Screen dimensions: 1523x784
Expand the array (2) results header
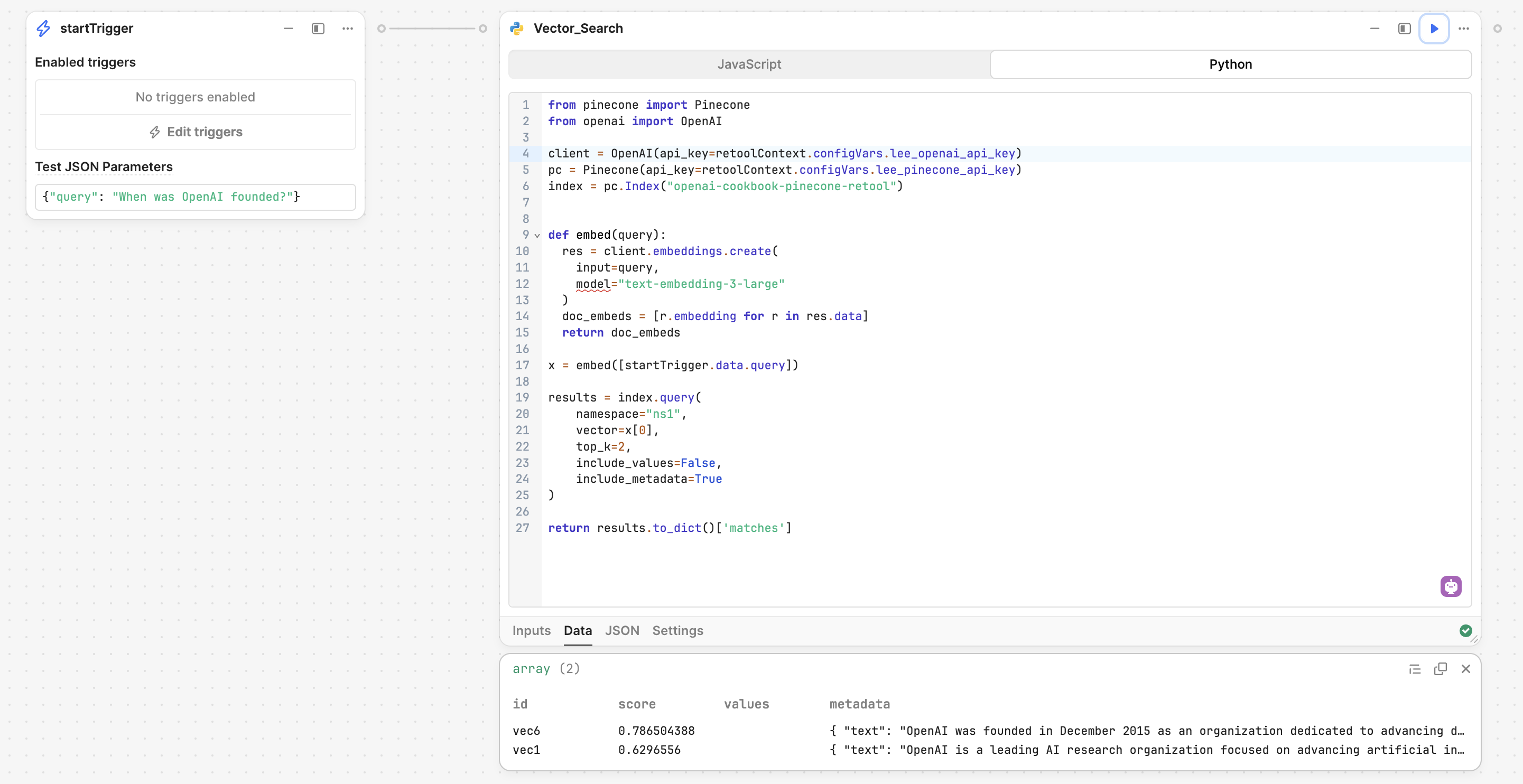546,669
